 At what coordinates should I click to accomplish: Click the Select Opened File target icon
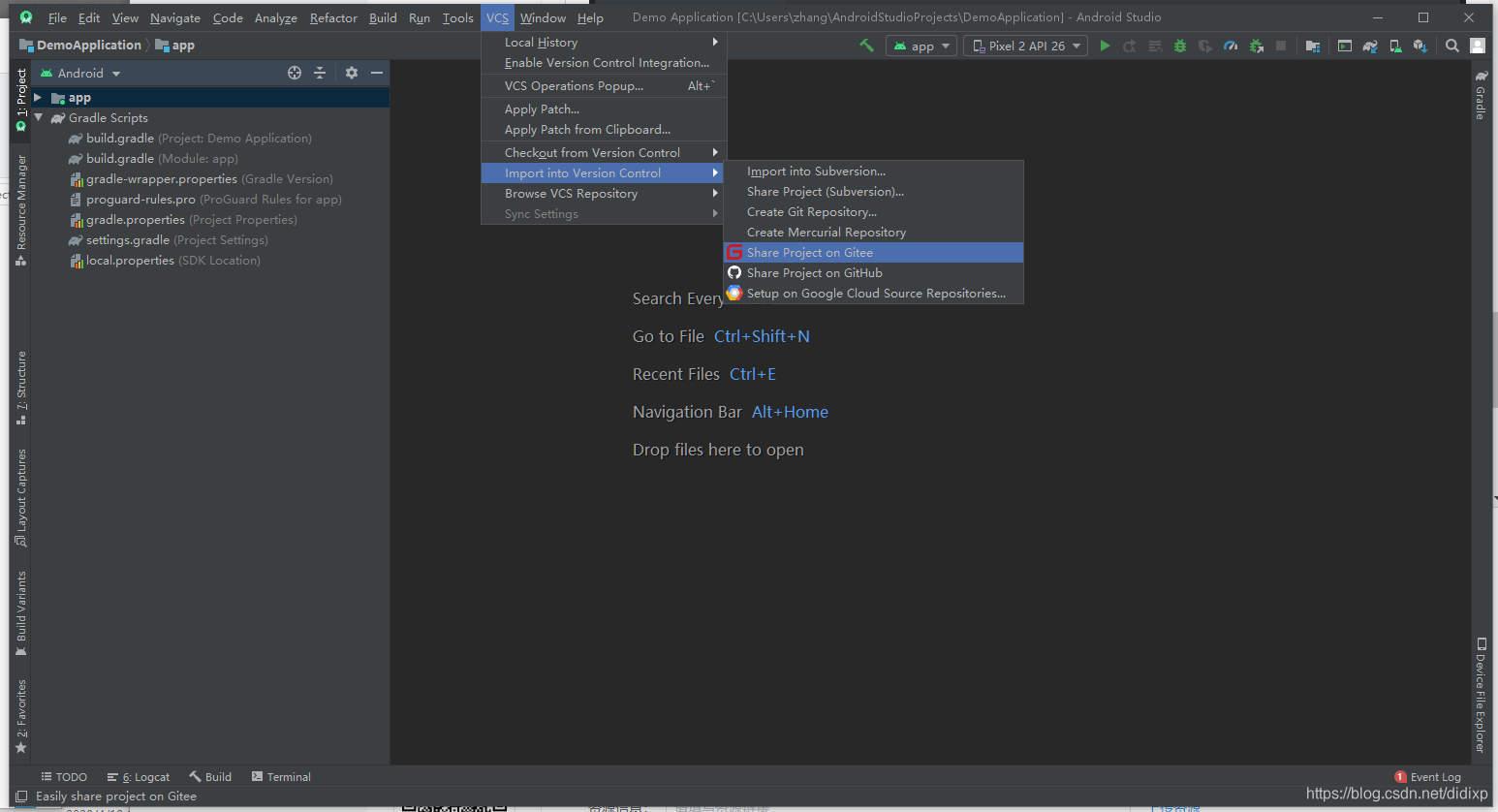click(x=295, y=73)
